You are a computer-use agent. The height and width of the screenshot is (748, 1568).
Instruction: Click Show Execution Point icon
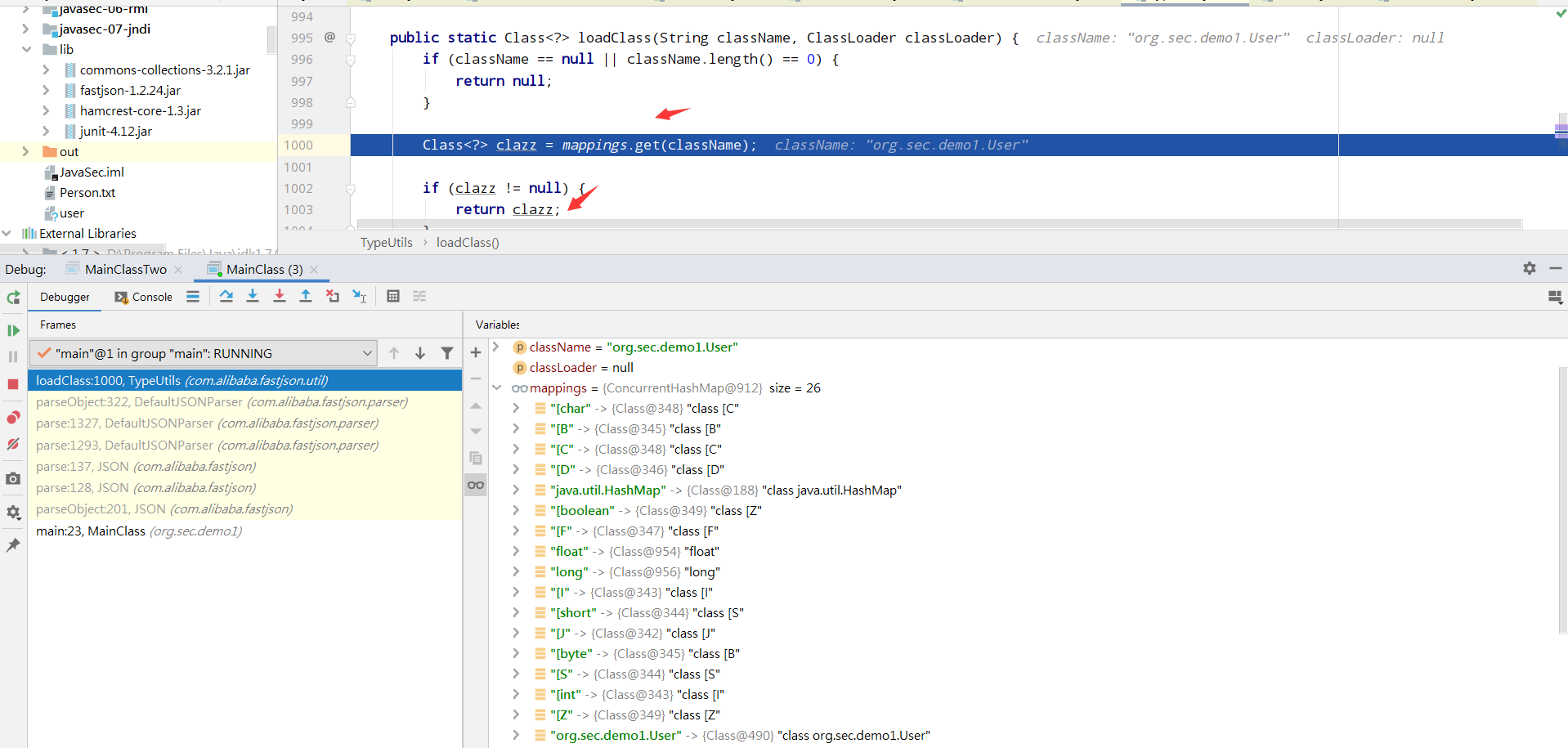click(193, 297)
